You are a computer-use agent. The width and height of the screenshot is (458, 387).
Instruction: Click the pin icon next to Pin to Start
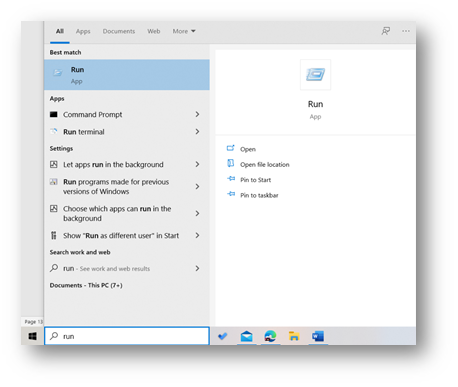coord(231,179)
